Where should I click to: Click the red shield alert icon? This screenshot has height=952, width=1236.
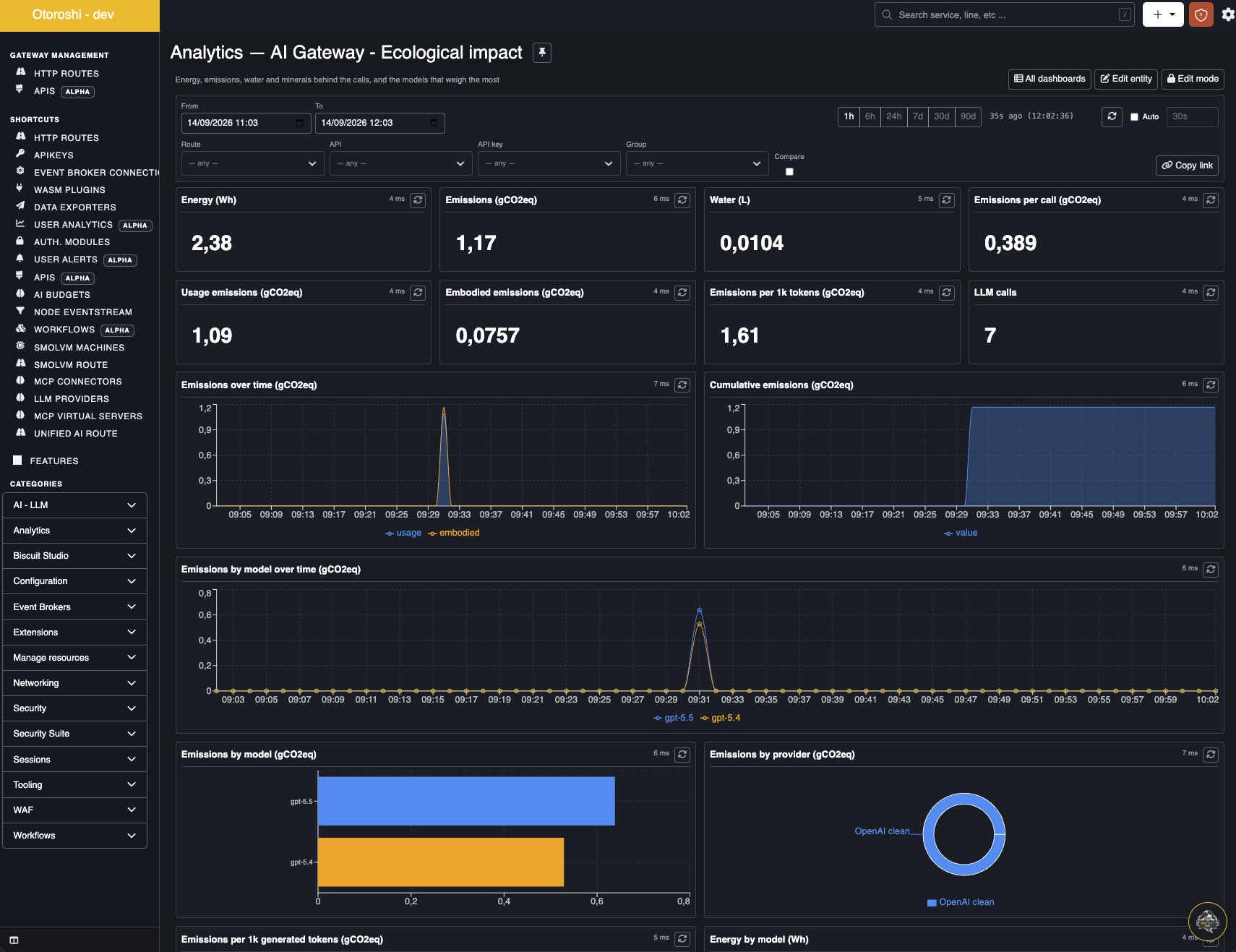tap(1201, 14)
